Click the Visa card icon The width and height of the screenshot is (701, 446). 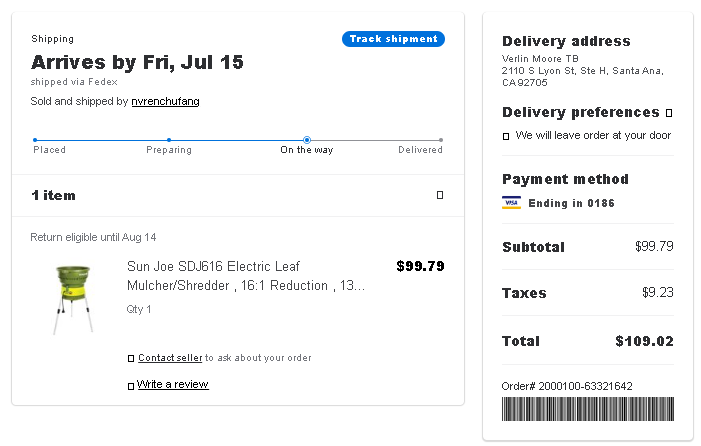(511, 203)
